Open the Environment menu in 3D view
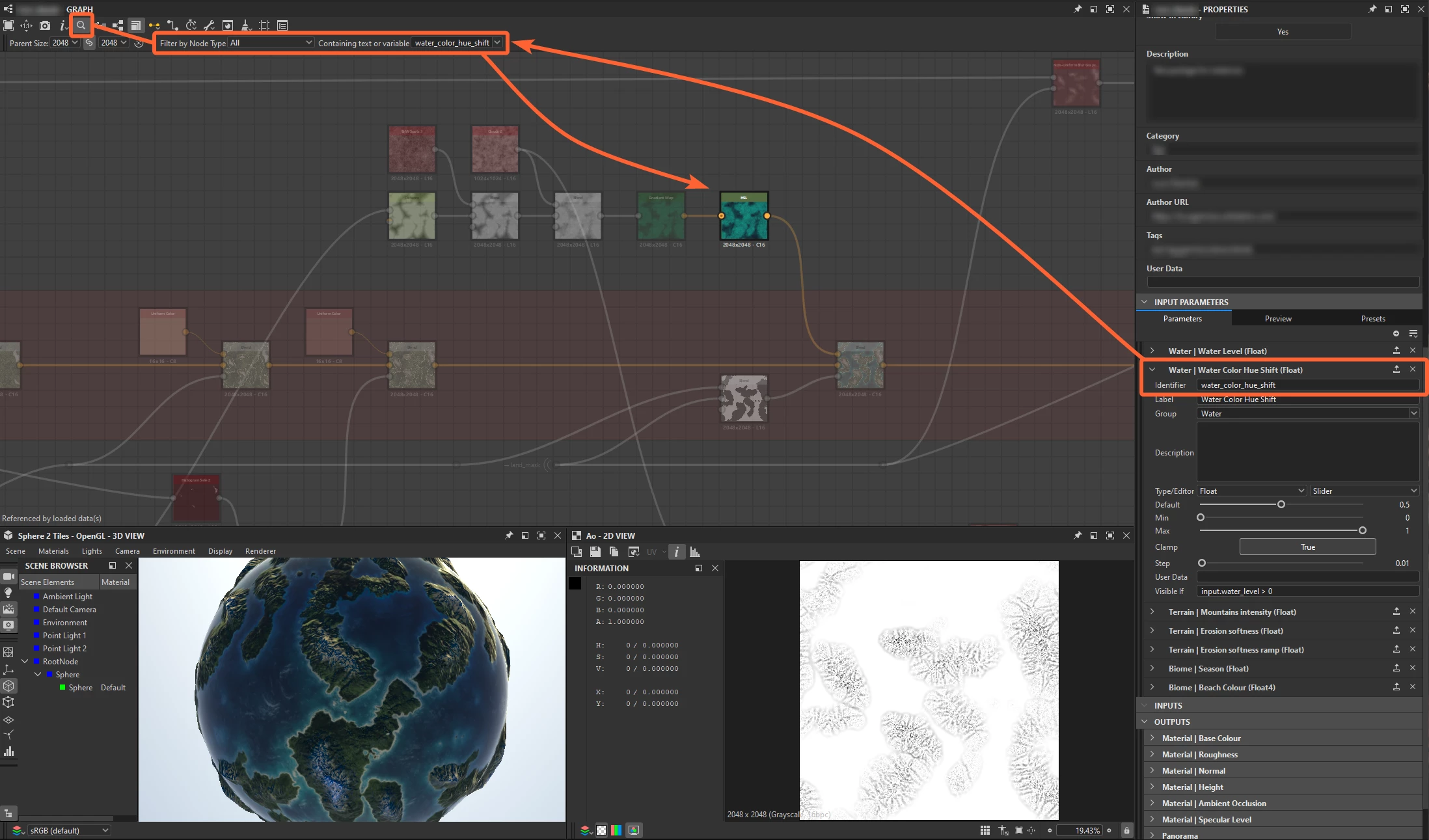Screen dimensions: 1429x840 174,551
